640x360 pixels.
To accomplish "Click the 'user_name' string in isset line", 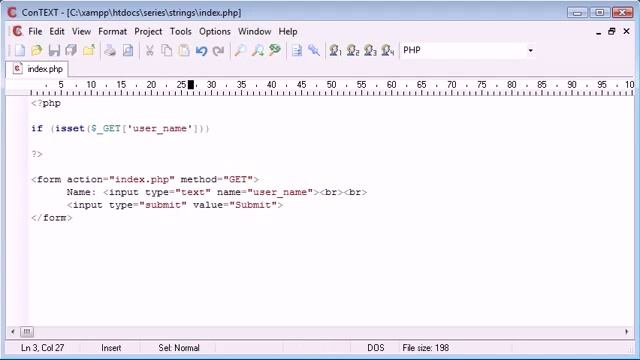I will 160,129.
